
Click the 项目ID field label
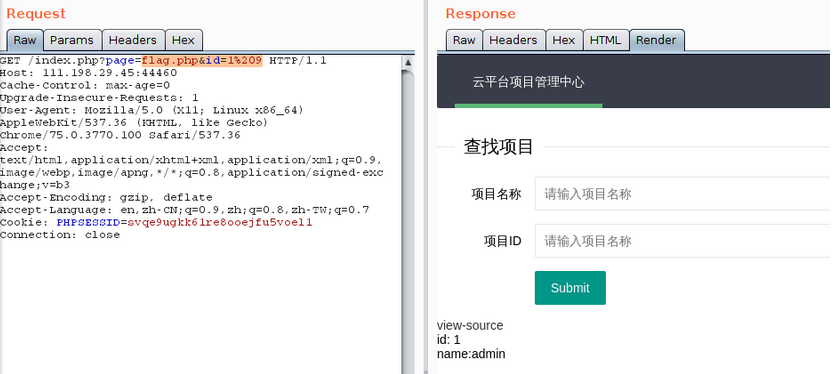coord(503,241)
